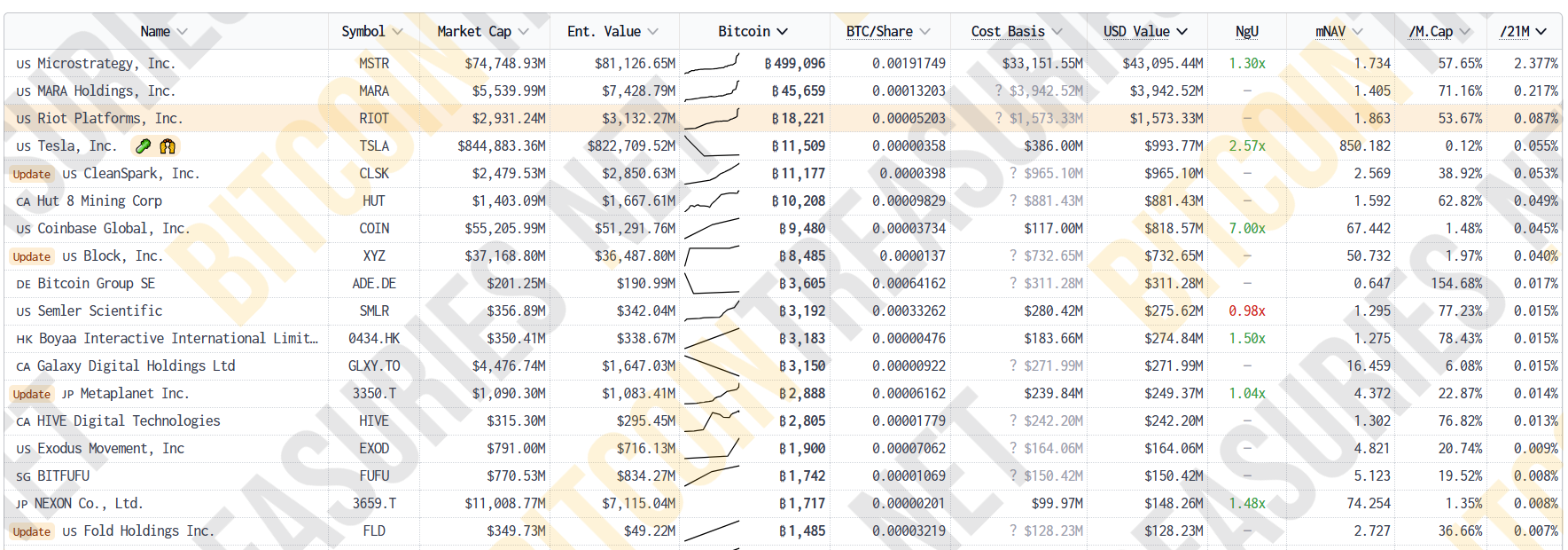Open the Bitcoin column dropdown chevron

pyautogui.click(x=782, y=32)
